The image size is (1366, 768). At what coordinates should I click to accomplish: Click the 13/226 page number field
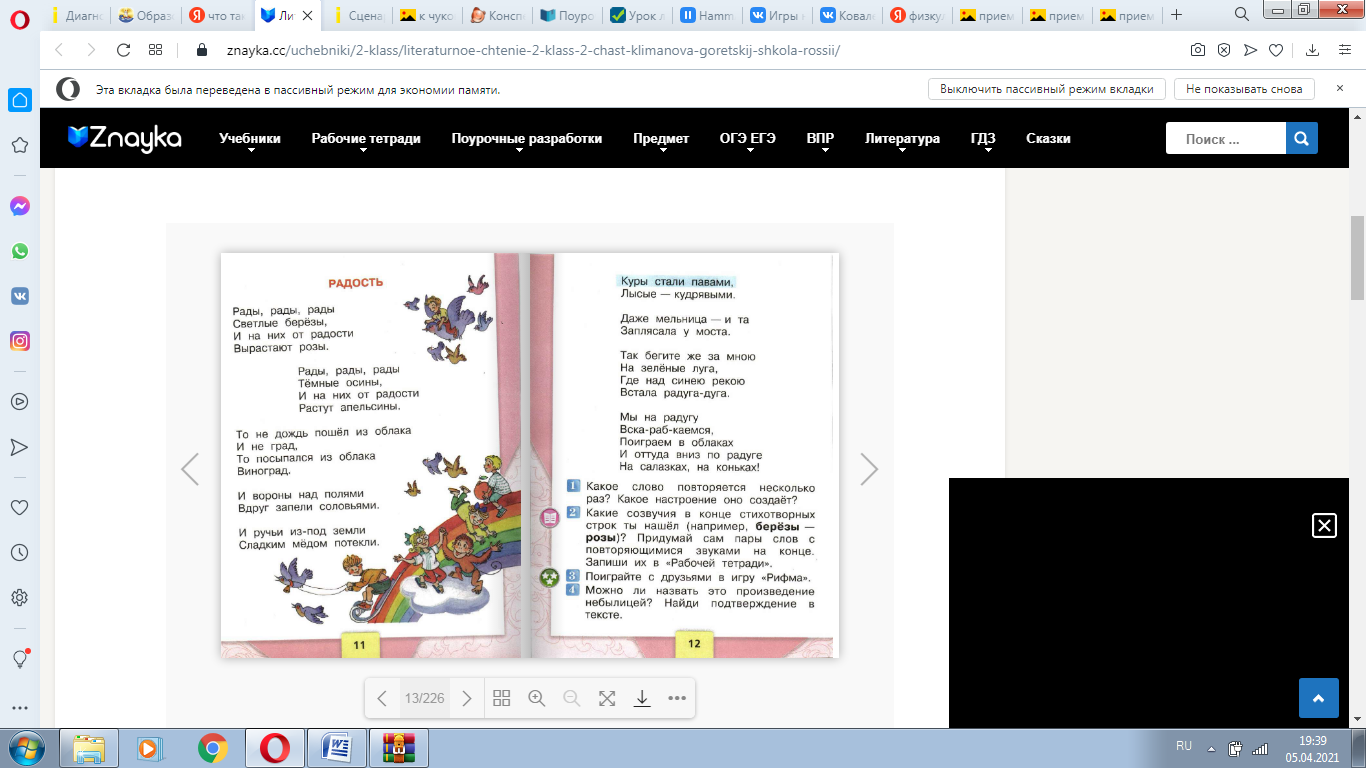click(x=424, y=698)
